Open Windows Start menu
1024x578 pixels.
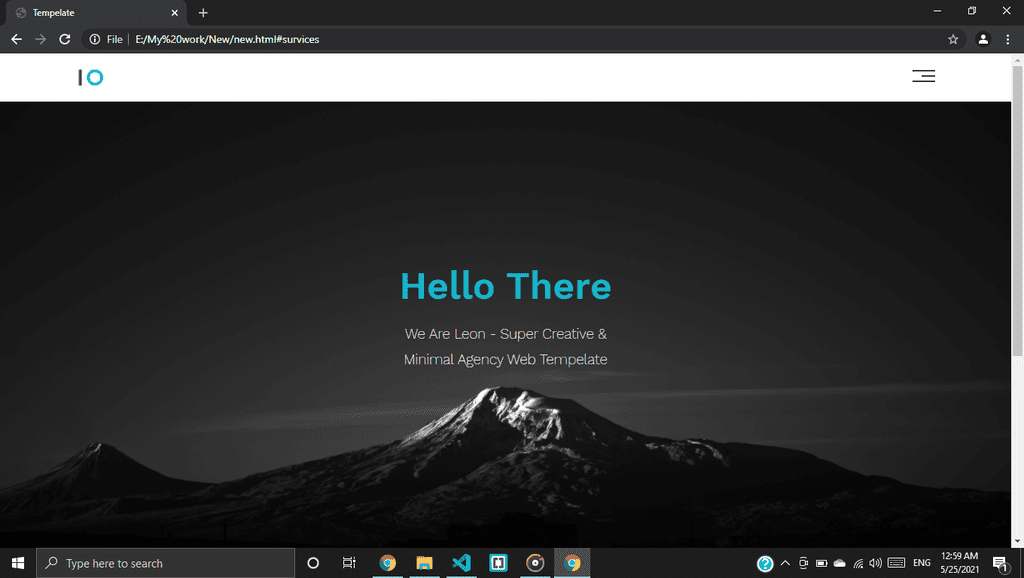18,563
